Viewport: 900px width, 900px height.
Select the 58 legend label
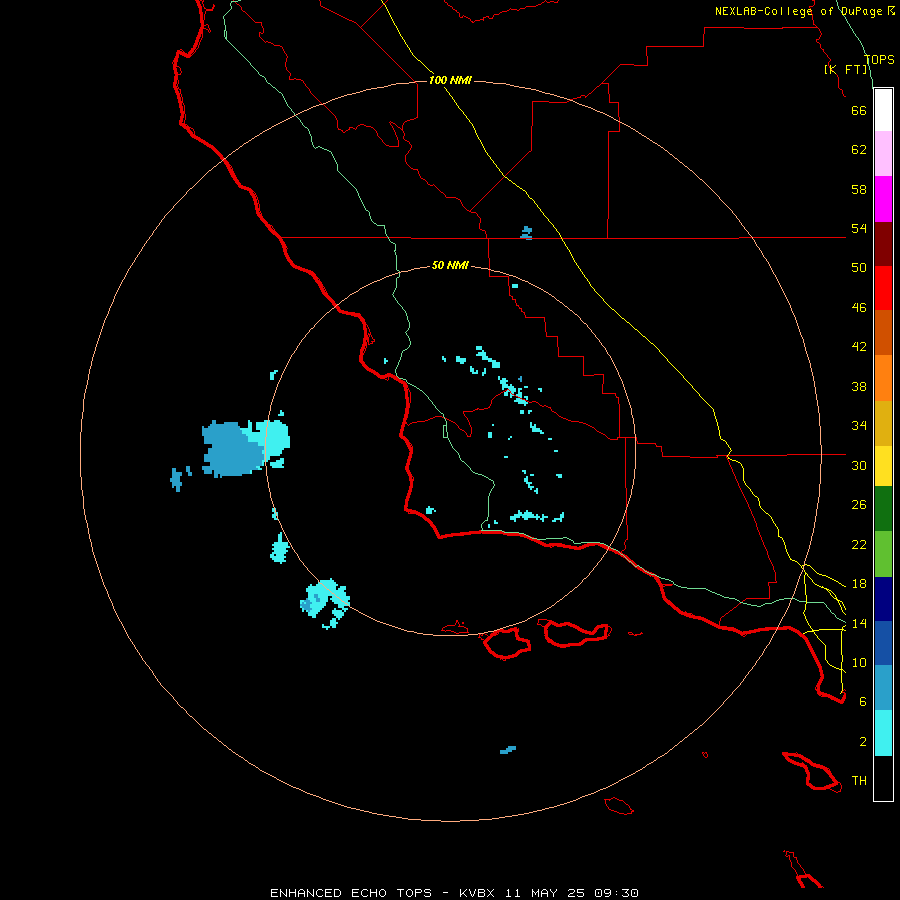coord(859,189)
